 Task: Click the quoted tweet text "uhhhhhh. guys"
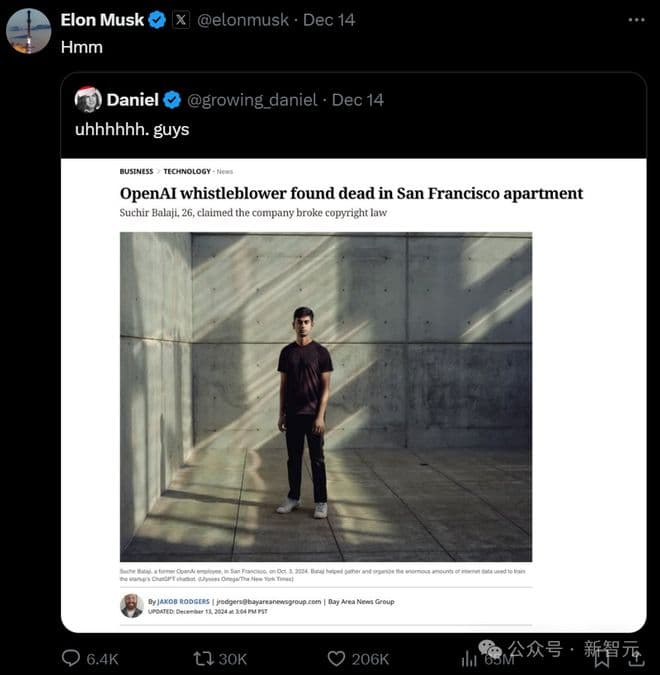click(x=131, y=129)
